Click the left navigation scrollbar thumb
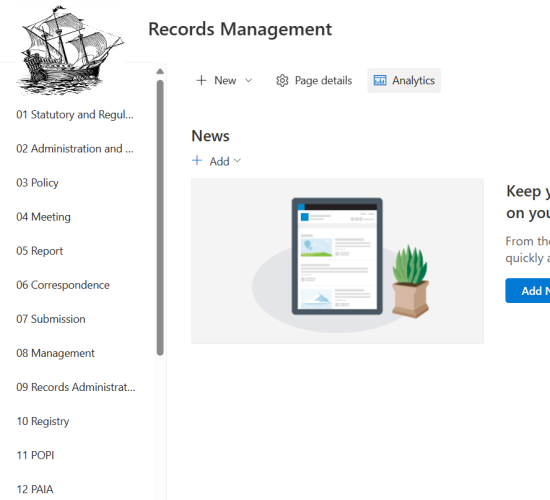 160,218
